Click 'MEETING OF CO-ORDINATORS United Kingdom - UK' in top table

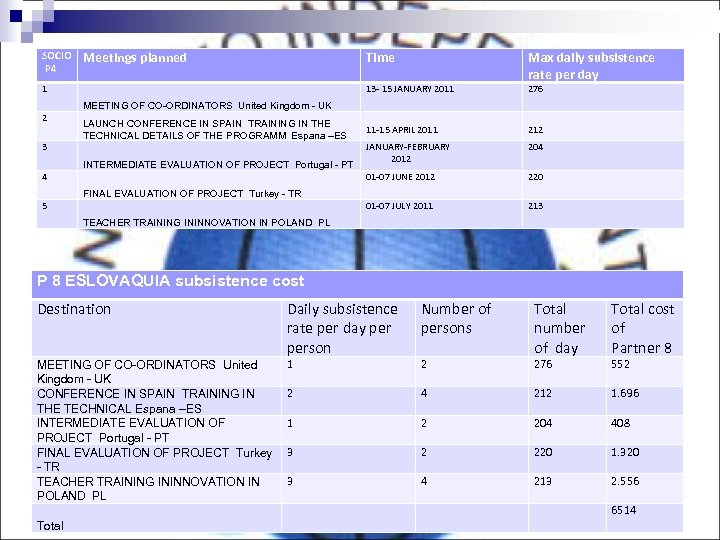pyautogui.click(x=207, y=106)
